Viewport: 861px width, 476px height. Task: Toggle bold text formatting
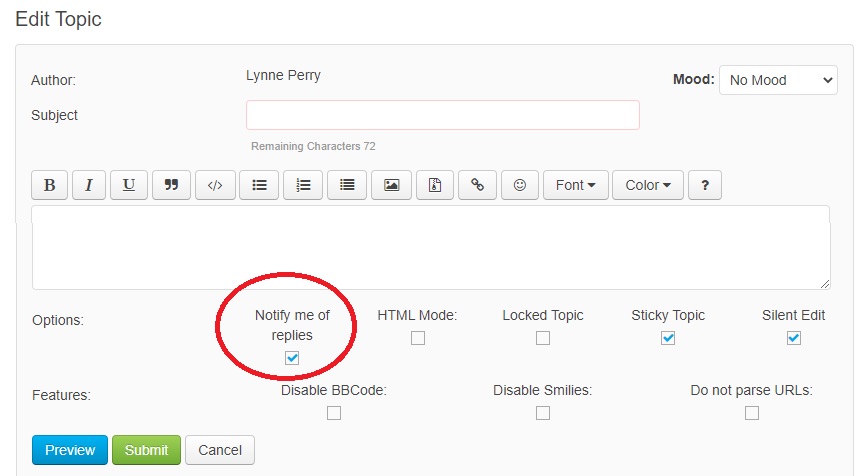(x=49, y=185)
